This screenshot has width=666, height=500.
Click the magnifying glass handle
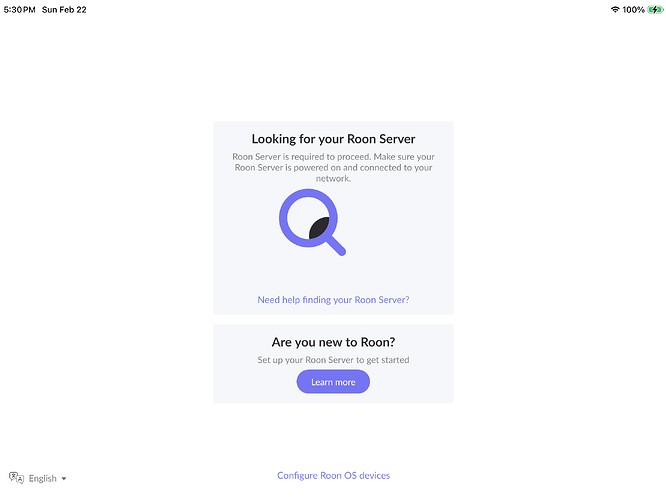(336, 246)
